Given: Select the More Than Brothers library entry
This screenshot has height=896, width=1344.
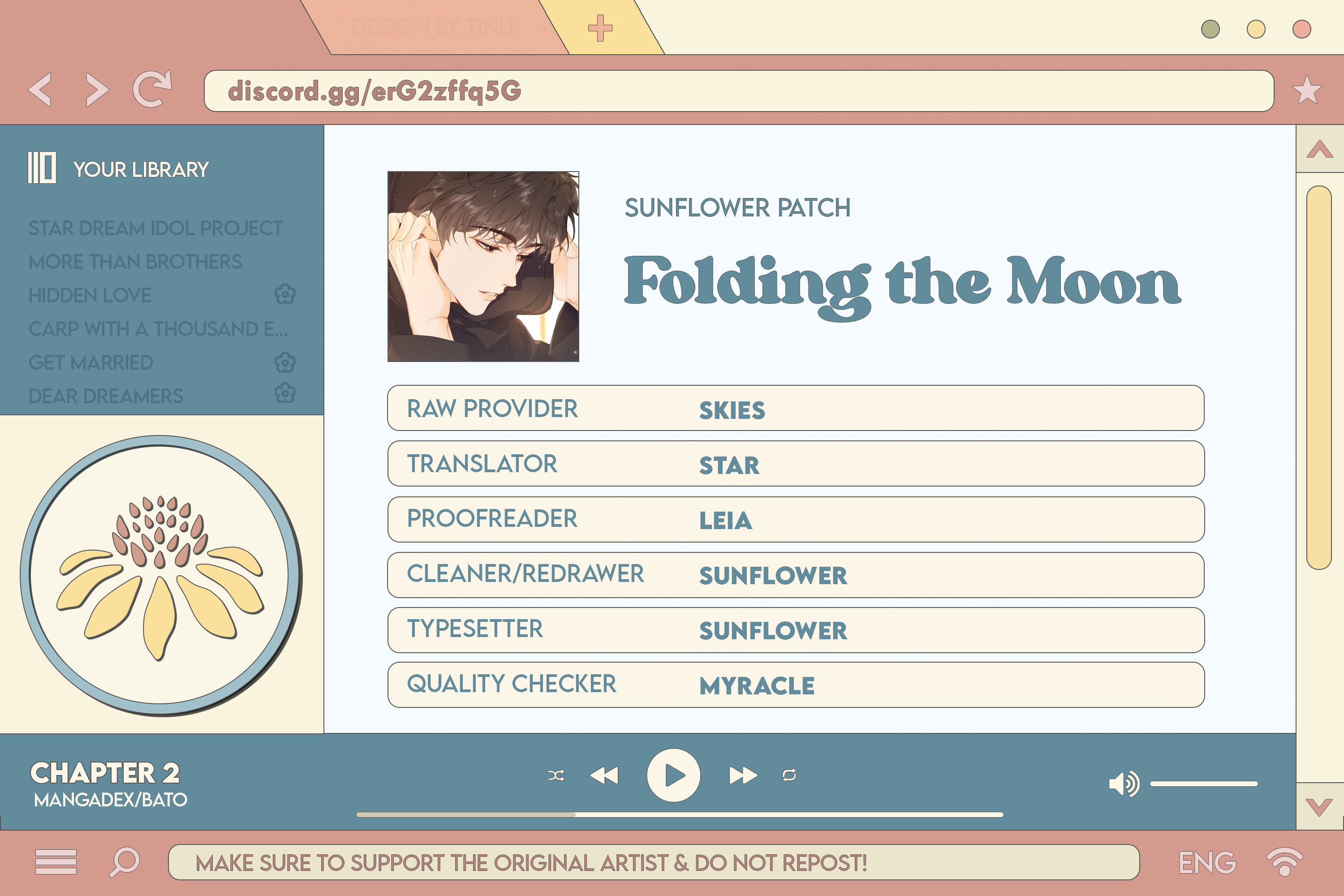Looking at the screenshot, I should point(135,262).
